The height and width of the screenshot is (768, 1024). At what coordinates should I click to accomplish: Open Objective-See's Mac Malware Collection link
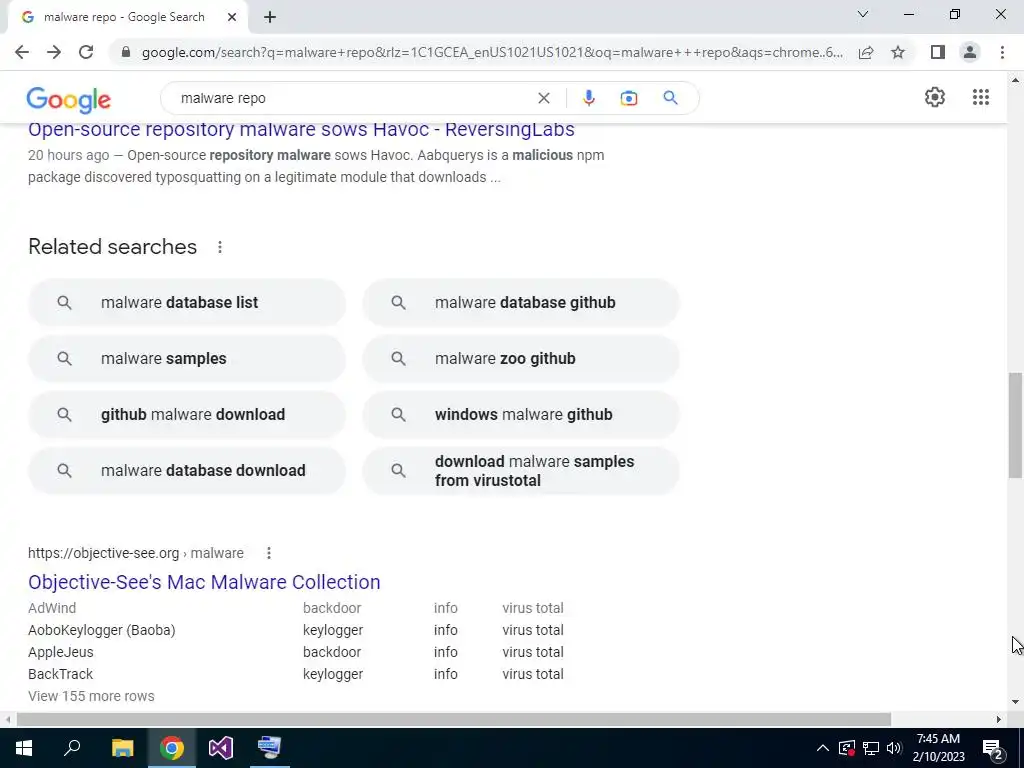click(x=204, y=582)
